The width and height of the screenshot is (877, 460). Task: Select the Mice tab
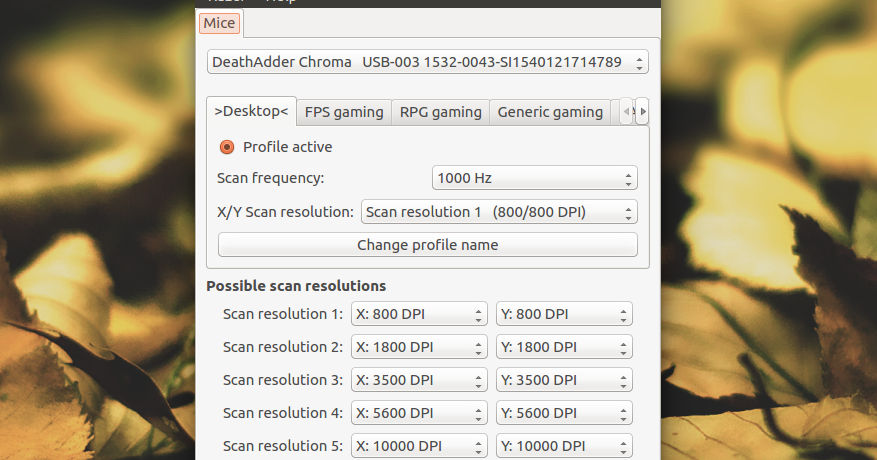[219, 23]
